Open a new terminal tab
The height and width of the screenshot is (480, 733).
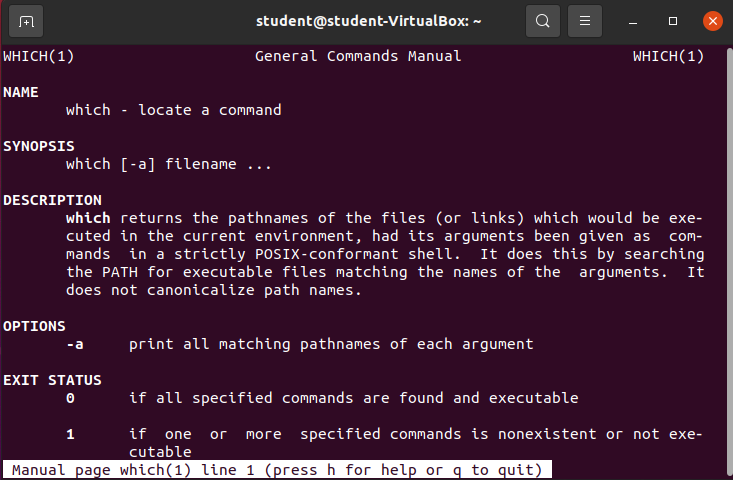26,21
